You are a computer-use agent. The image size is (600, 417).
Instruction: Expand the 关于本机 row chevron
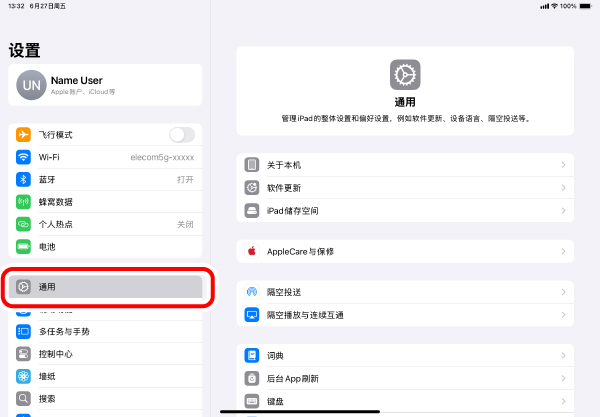[563, 165]
